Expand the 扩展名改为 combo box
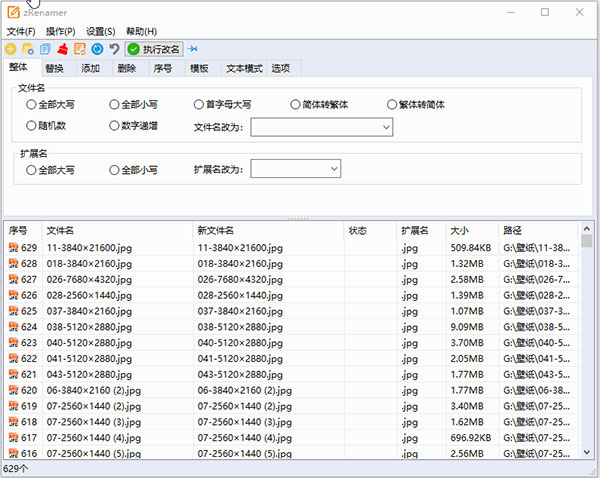 pyautogui.click(x=334, y=169)
